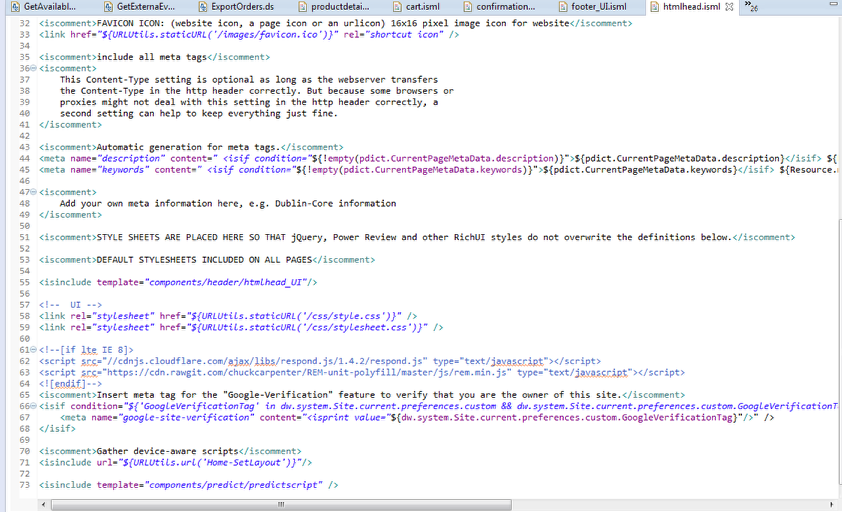This screenshot has height=512, width=842.
Task: Click '<!-- UI -->' comment on line 57
Action: (x=70, y=305)
